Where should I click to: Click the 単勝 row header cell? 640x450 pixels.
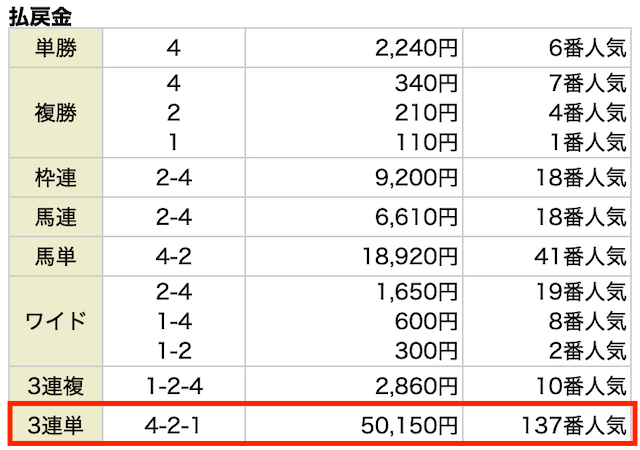click(x=56, y=48)
